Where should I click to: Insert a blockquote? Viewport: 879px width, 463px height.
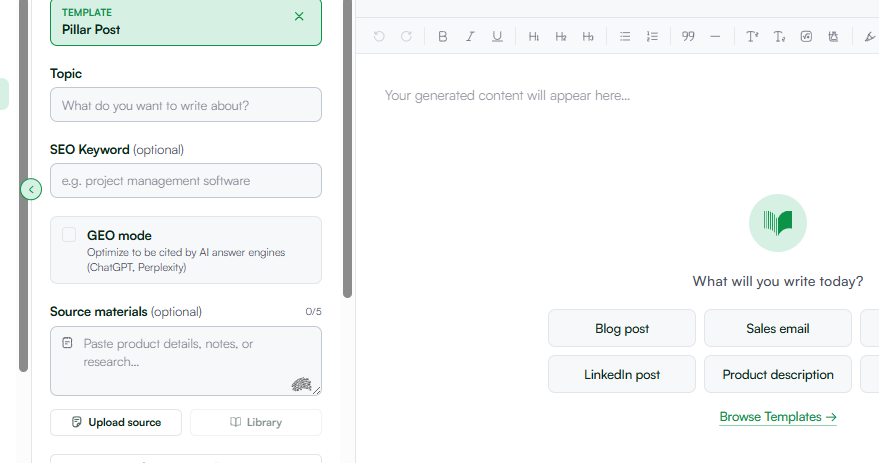688,36
